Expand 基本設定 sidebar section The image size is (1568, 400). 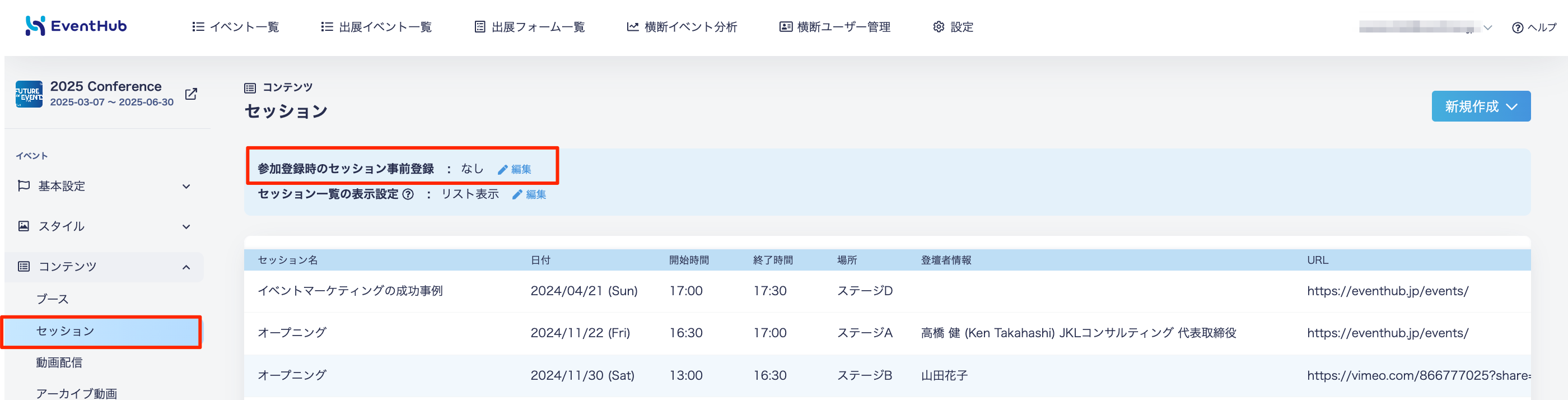tap(186, 187)
